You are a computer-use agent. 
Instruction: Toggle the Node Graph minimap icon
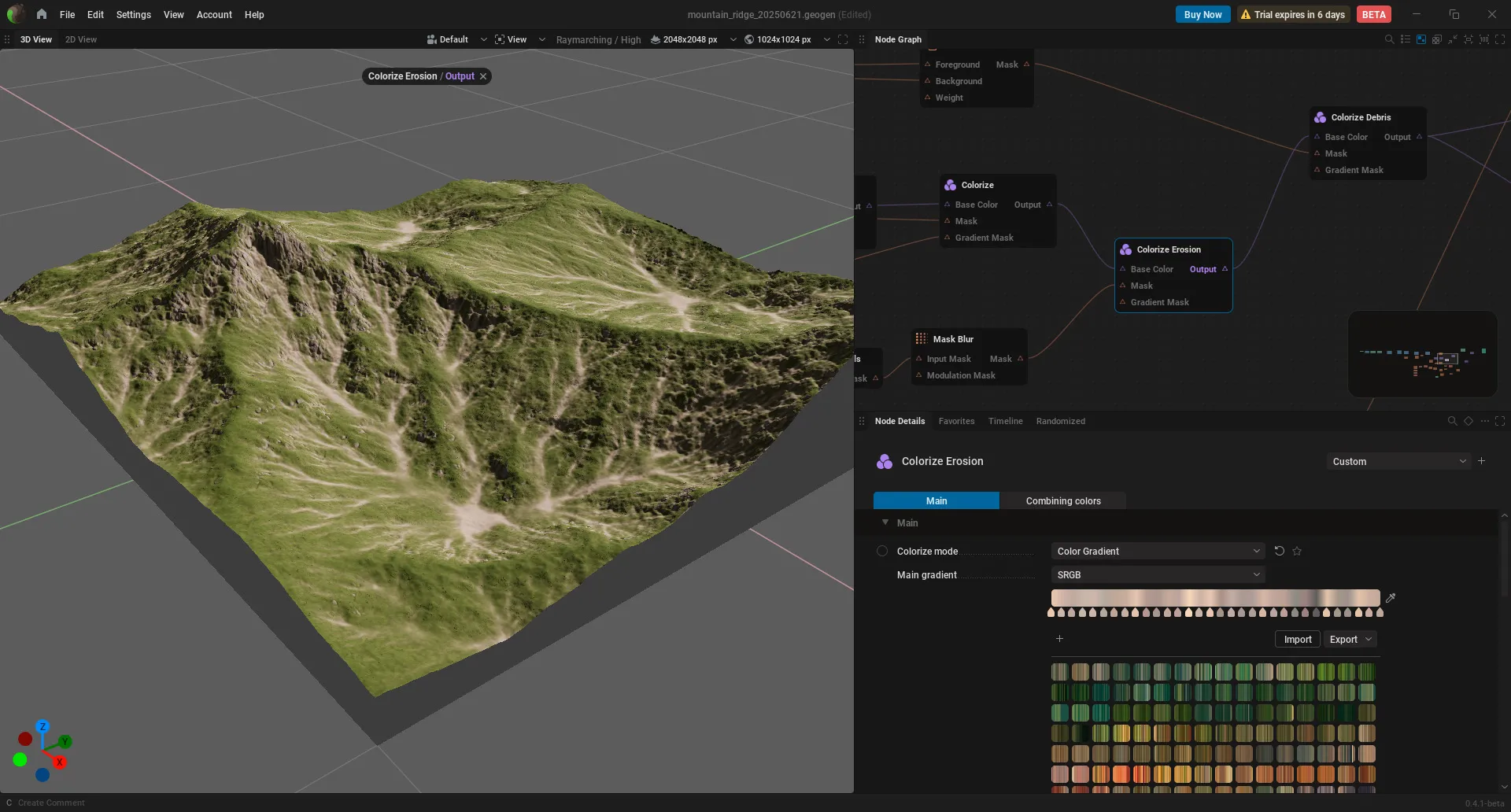pos(1421,39)
